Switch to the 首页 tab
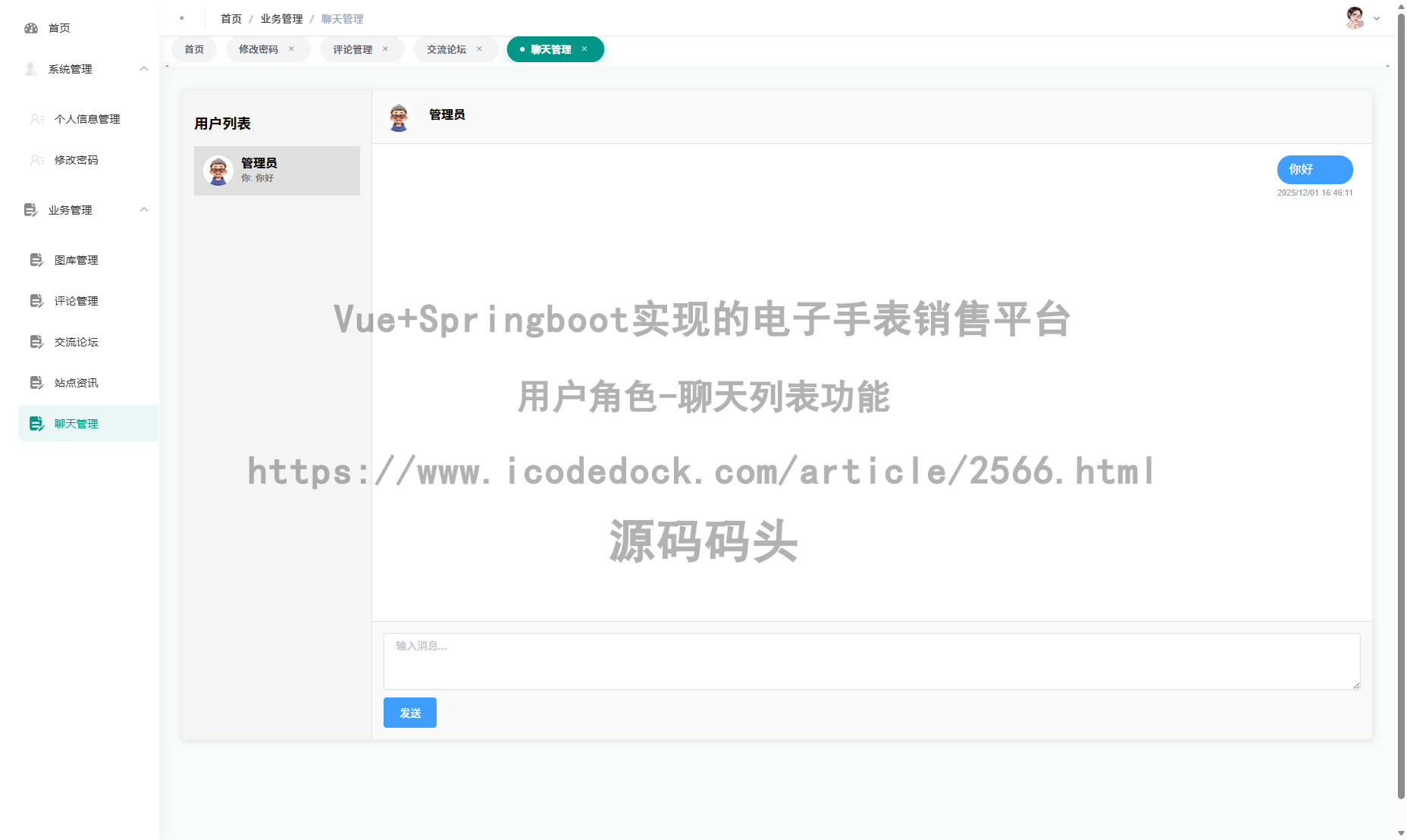This screenshot has height=840, width=1407. (x=193, y=49)
